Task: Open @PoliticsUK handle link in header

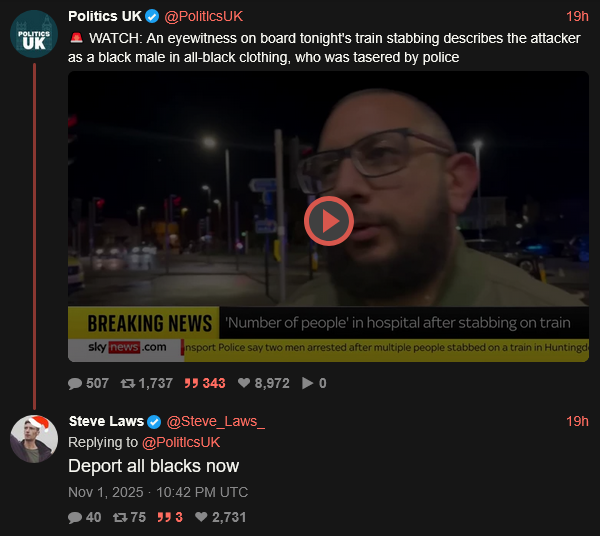Action: 204,16
